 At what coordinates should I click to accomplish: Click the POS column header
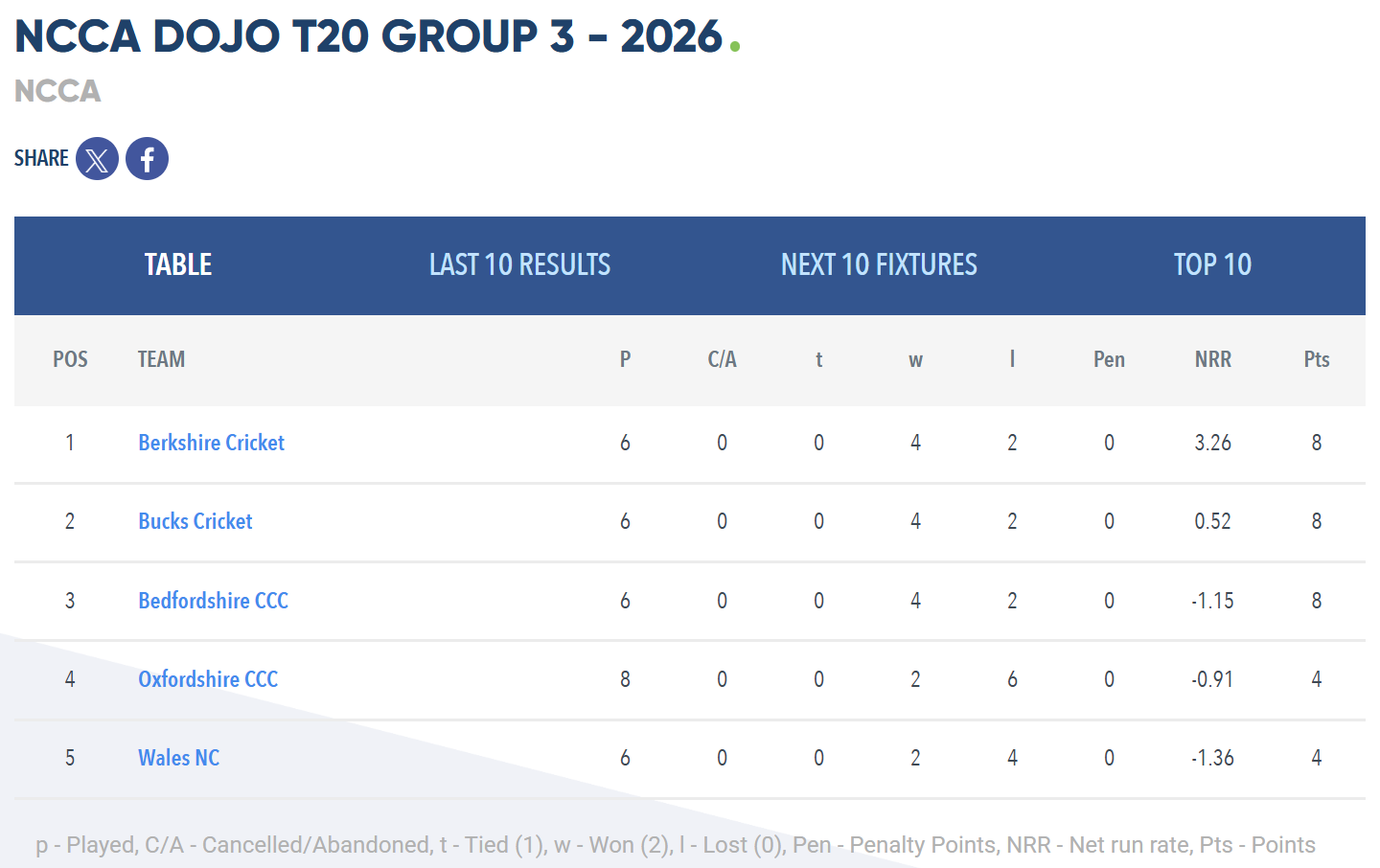(x=70, y=359)
